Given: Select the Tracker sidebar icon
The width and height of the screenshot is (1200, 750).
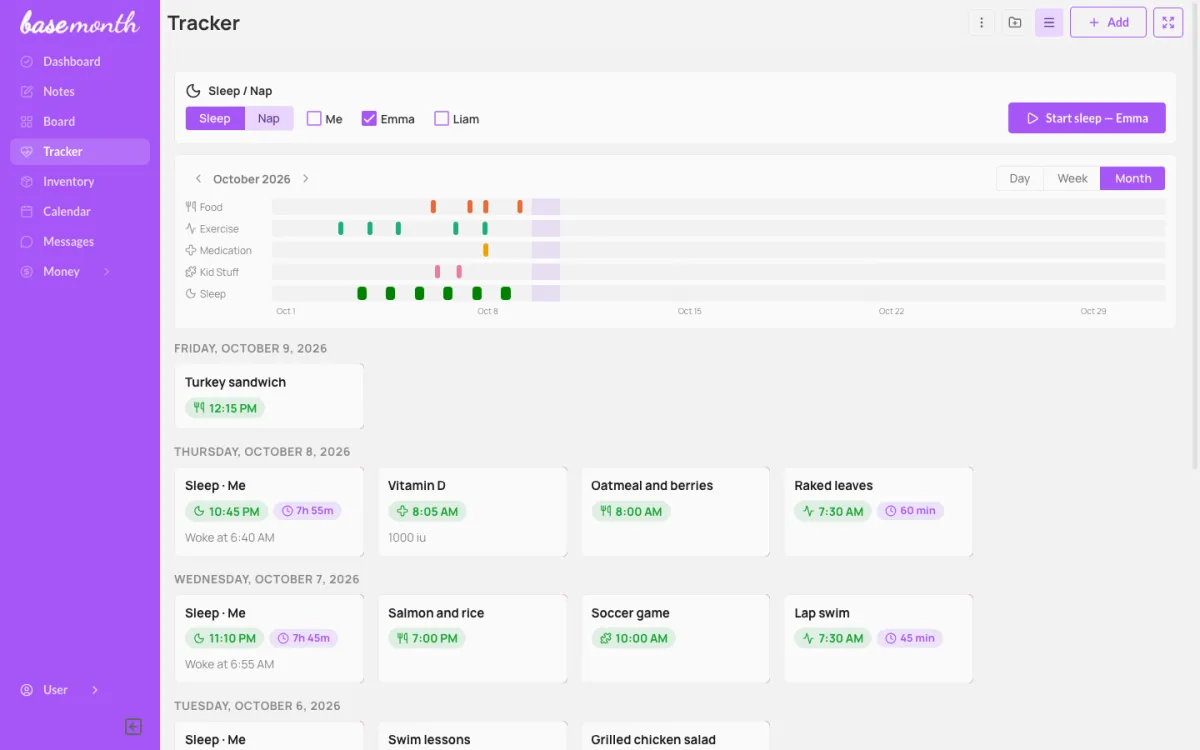Looking at the screenshot, I should 27,151.
